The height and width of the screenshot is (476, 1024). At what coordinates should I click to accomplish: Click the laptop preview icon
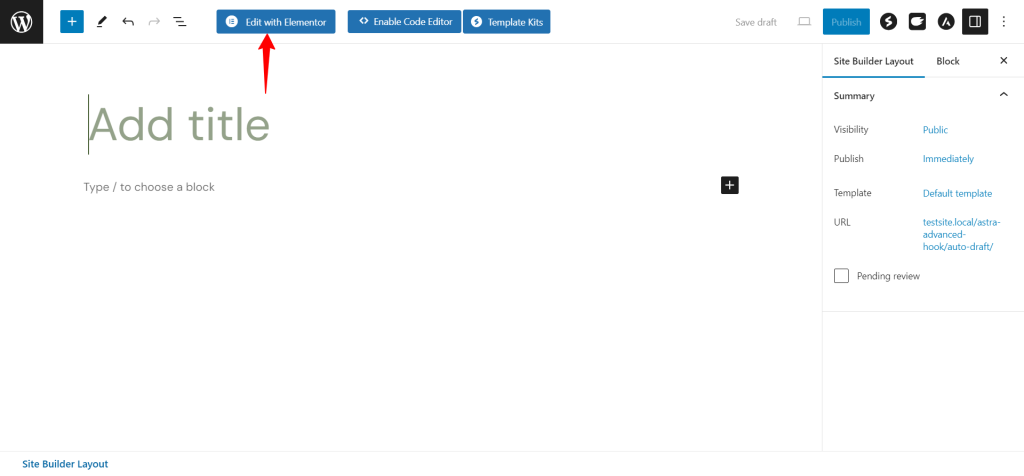point(804,22)
